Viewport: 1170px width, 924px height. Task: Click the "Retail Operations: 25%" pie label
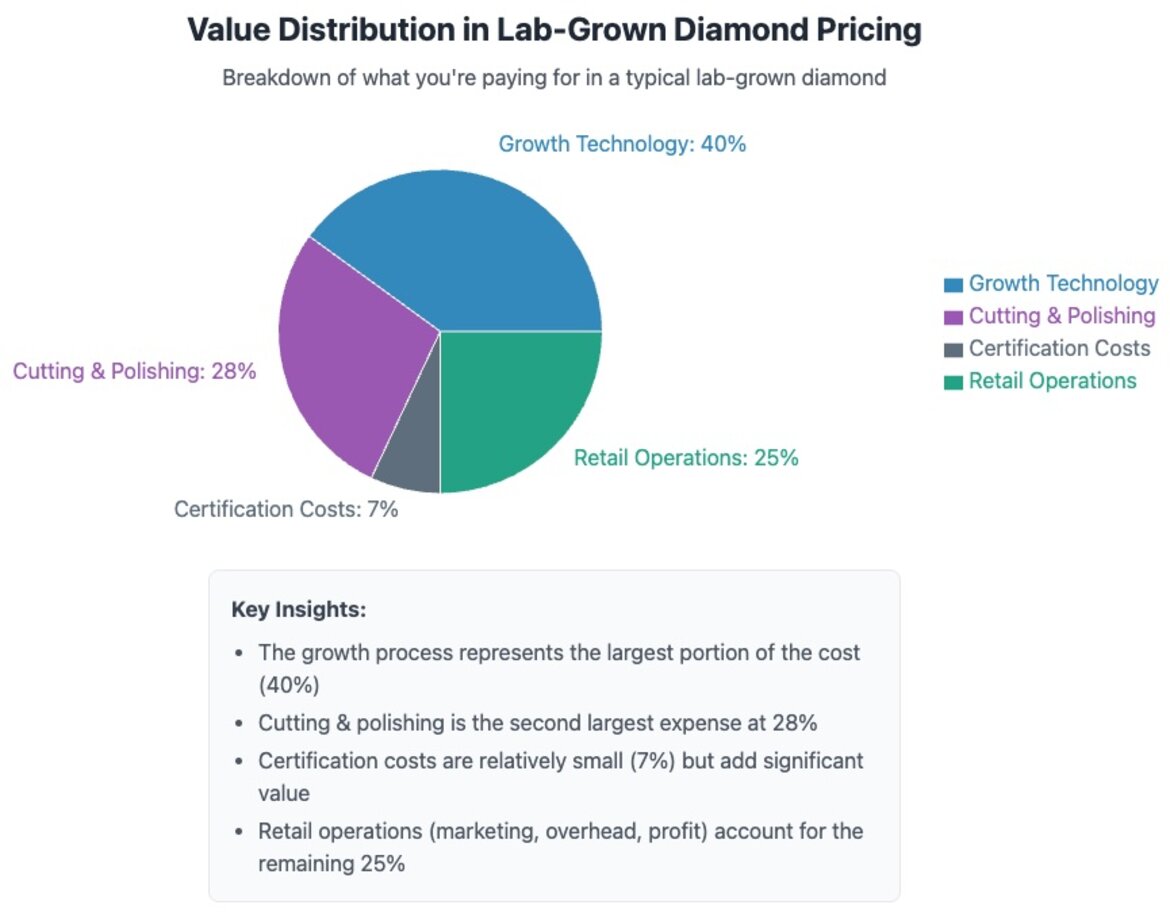(x=686, y=458)
